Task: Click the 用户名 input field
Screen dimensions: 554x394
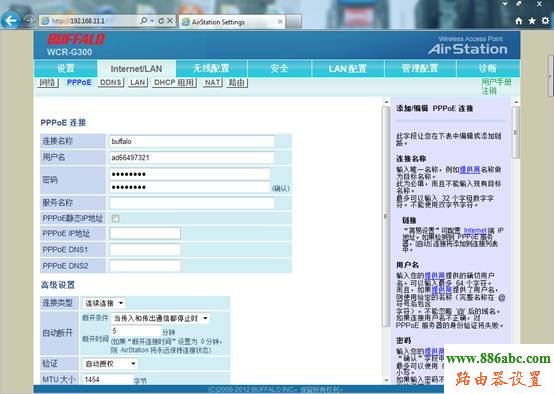Action: click(x=192, y=158)
